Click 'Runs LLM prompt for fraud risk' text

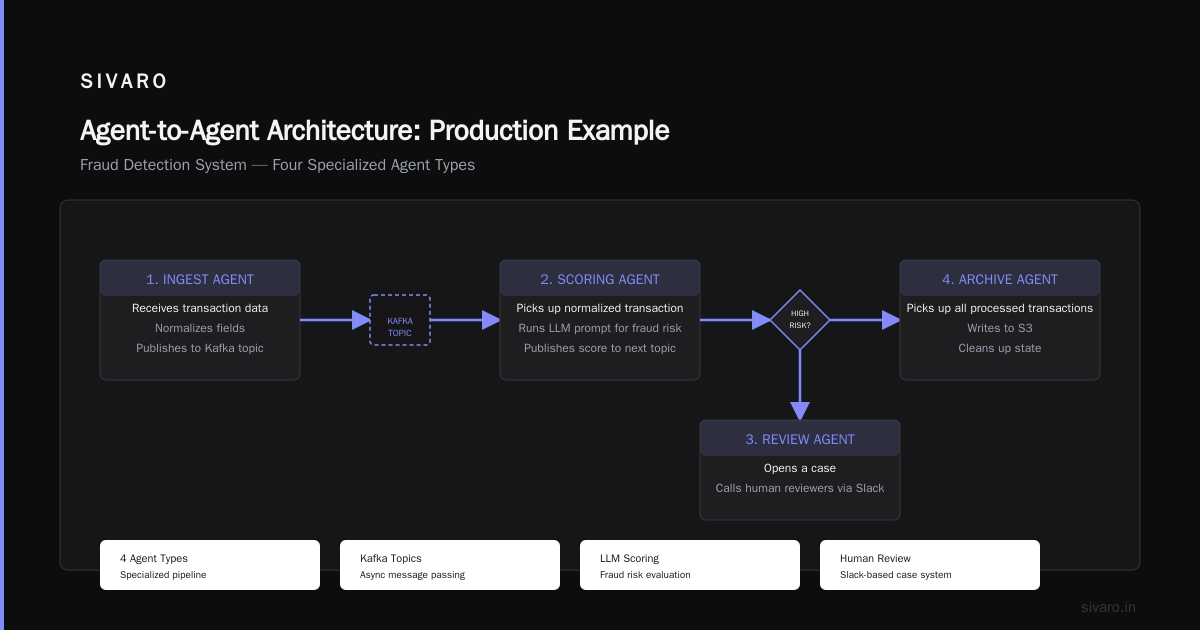(600, 328)
